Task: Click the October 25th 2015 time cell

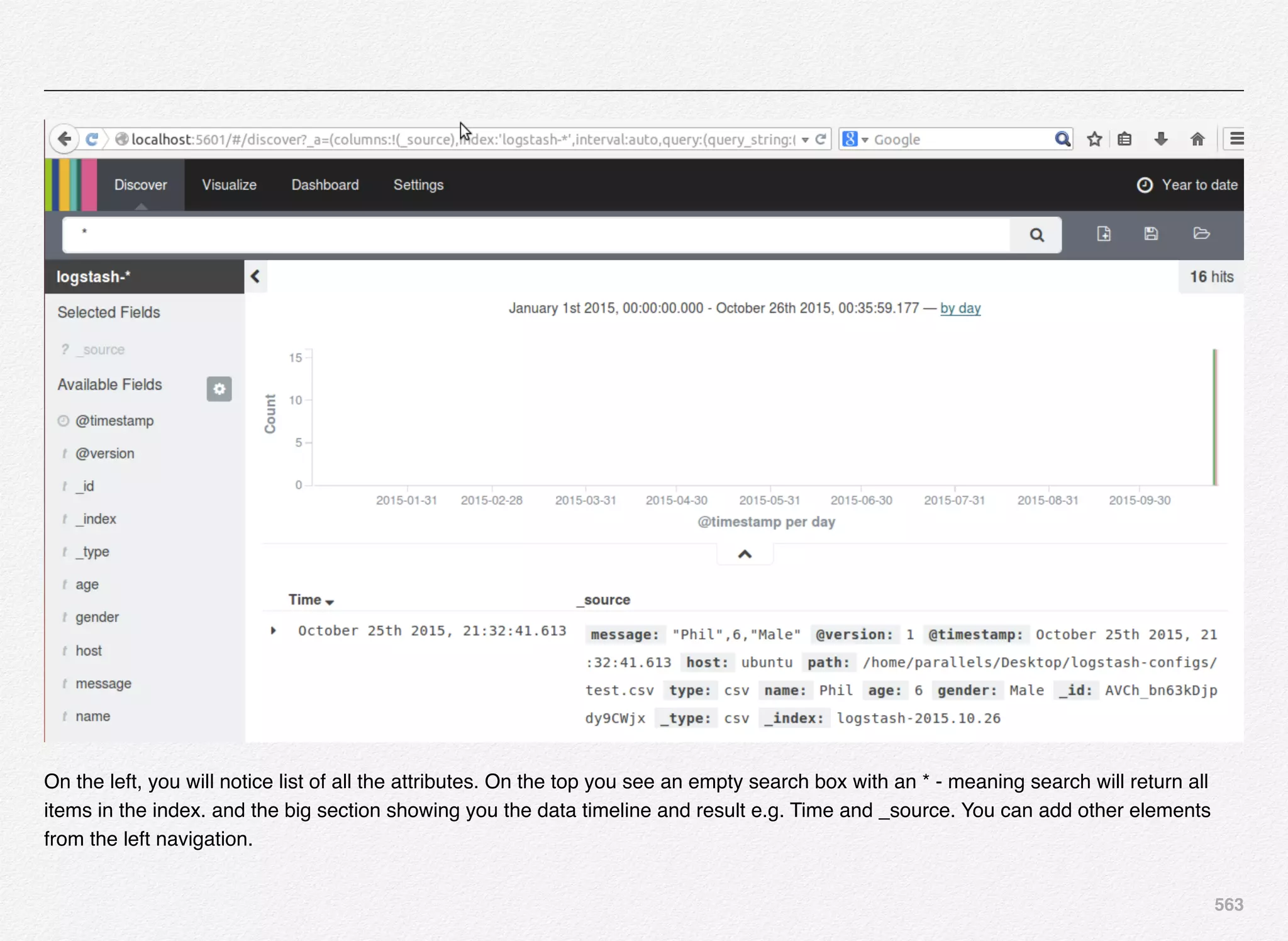Action: pyautogui.click(x=432, y=630)
